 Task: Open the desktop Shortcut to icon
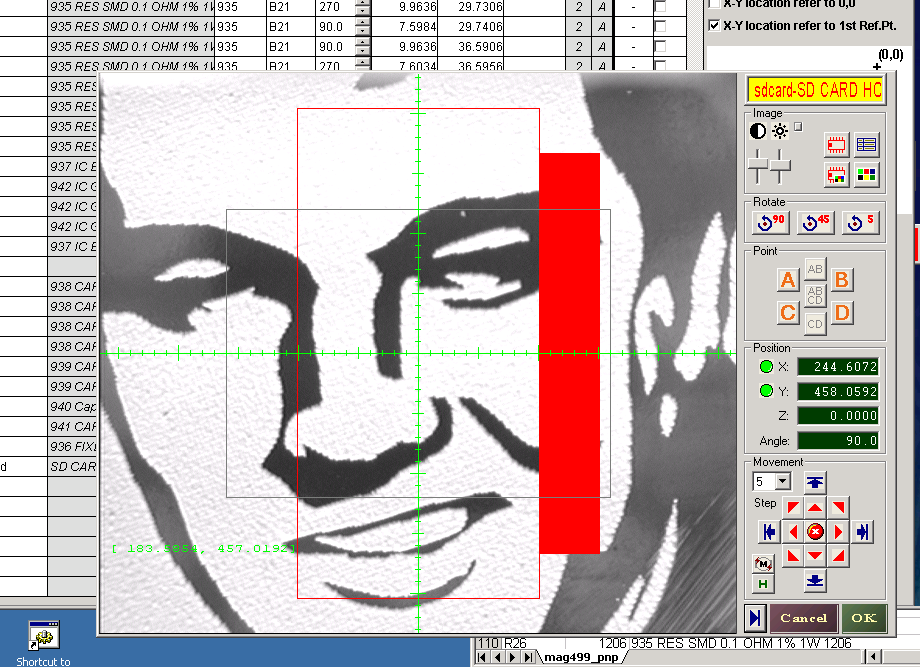[43, 644]
